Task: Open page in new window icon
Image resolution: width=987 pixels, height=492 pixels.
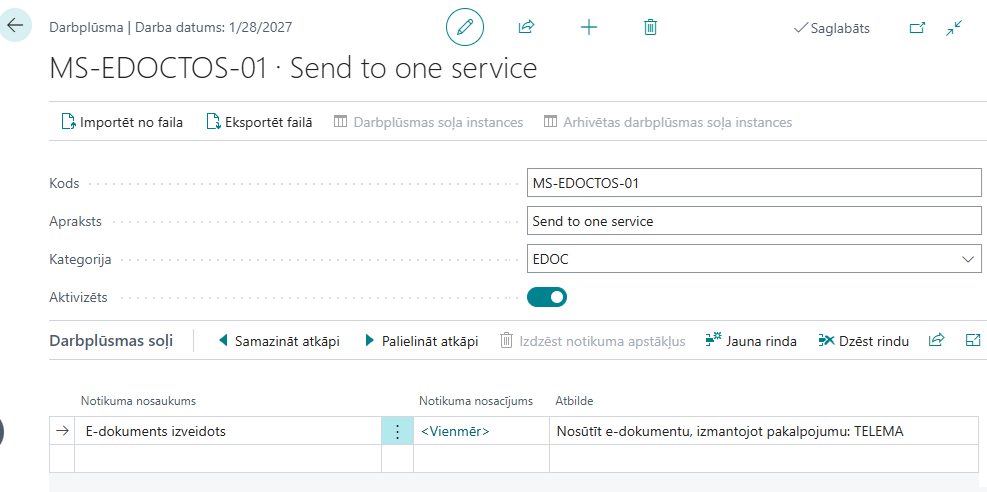Action: click(x=917, y=28)
